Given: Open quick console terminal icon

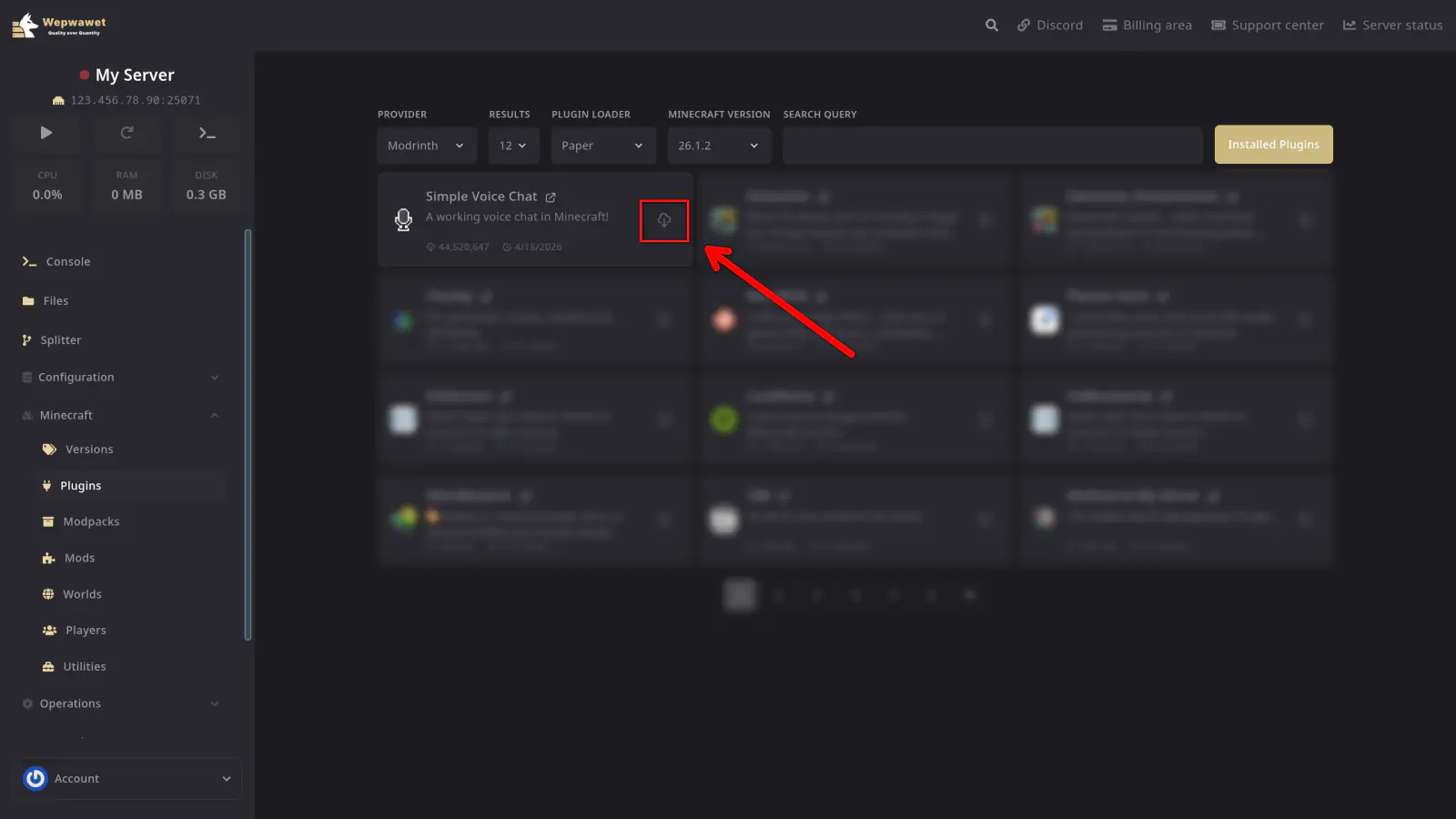Looking at the screenshot, I should coord(207,133).
